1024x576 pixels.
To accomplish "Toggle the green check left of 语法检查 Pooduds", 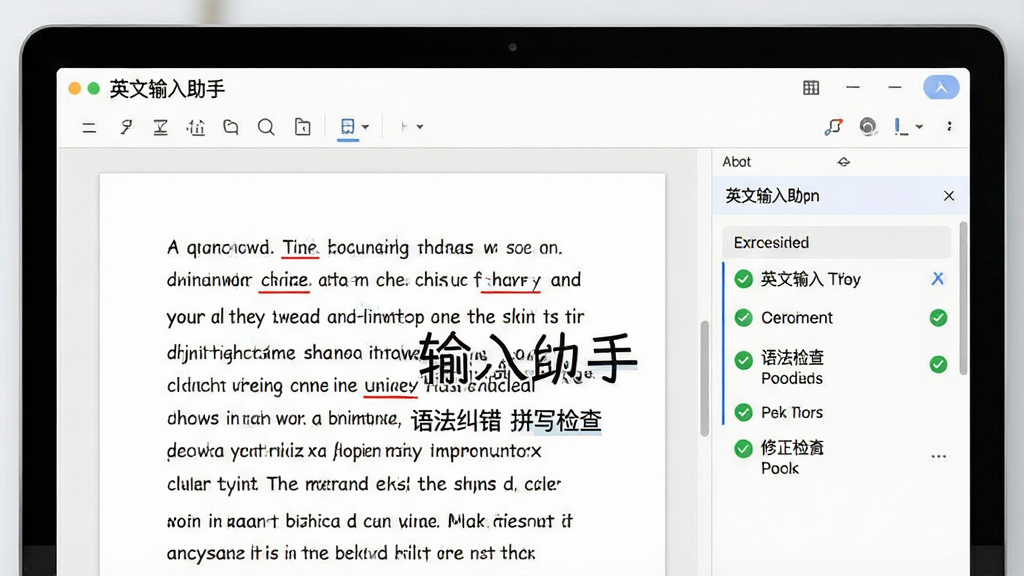I will click(743, 360).
